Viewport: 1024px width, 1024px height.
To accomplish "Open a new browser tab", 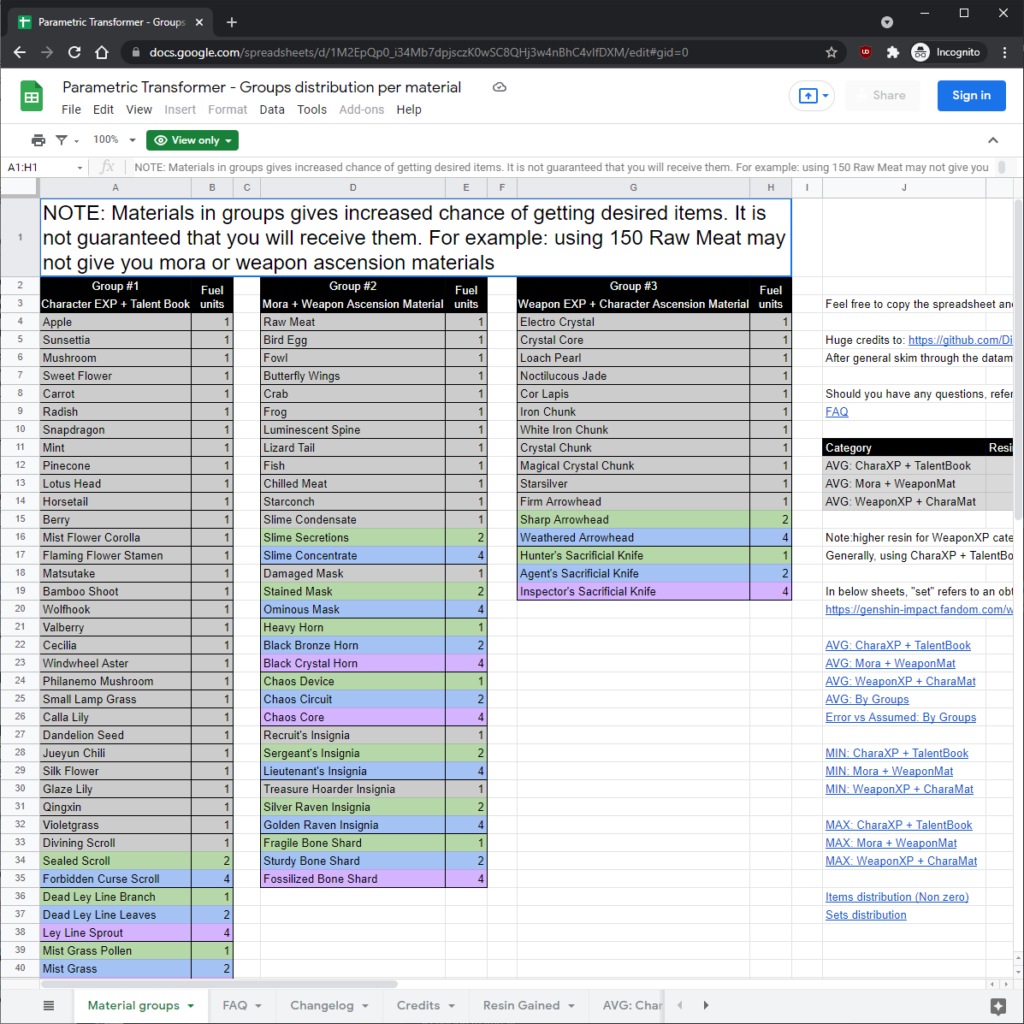I will pyautogui.click(x=232, y=22).
